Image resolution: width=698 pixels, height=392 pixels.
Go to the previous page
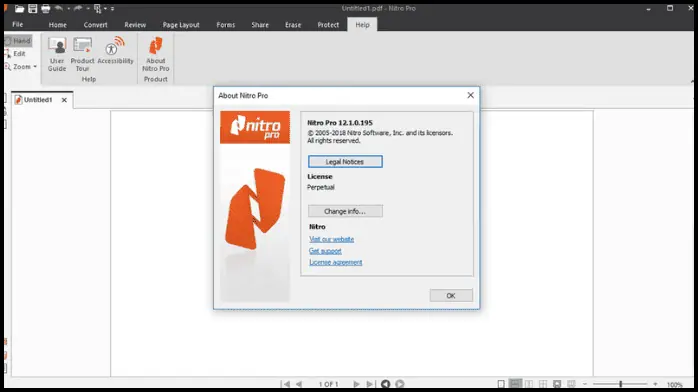(x=299, y=384)
